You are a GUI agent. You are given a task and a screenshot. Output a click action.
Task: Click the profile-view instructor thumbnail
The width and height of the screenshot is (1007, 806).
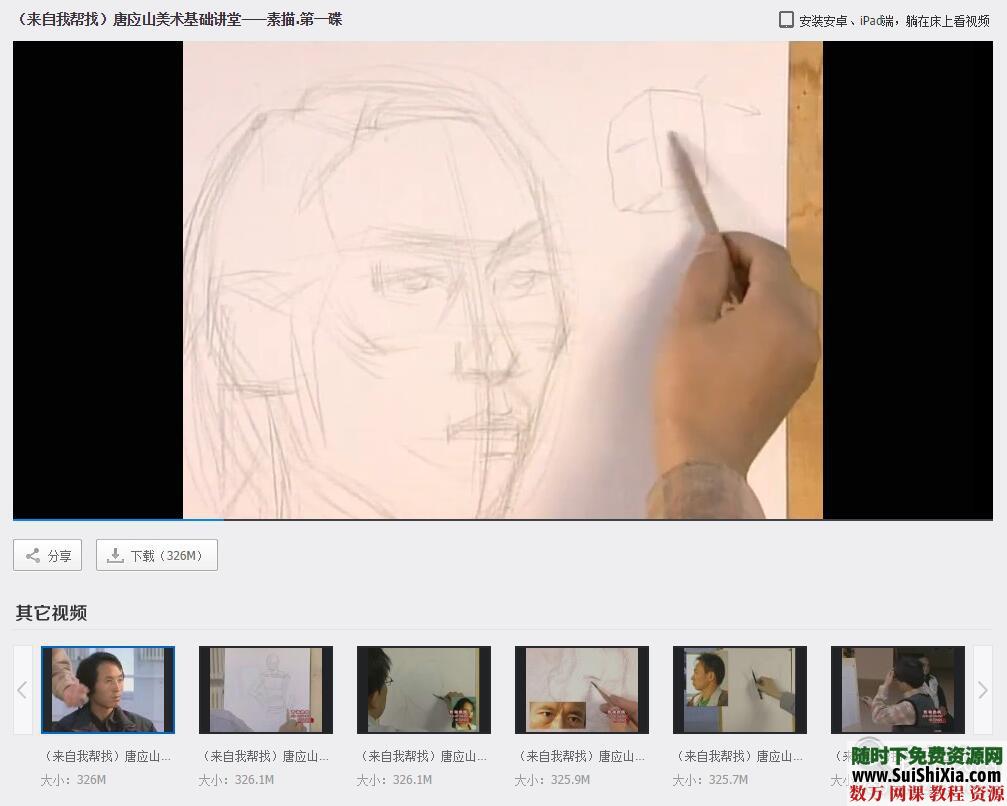pyautogui.click(x=739, y=689)
